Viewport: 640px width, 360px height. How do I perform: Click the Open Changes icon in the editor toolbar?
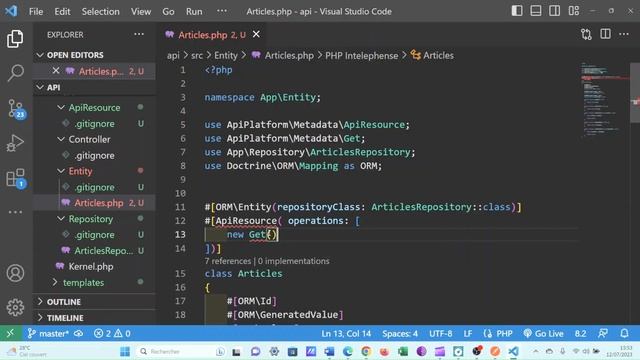[x=586, y=34]
